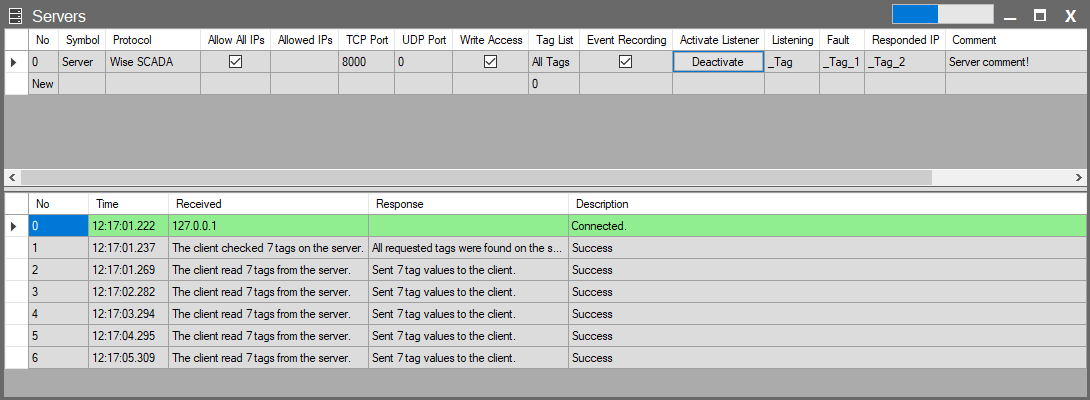Image resolution: width=1090 pixels, height=400 pixels.
Task: Click the Description column header in log
Action: point(600,204)
